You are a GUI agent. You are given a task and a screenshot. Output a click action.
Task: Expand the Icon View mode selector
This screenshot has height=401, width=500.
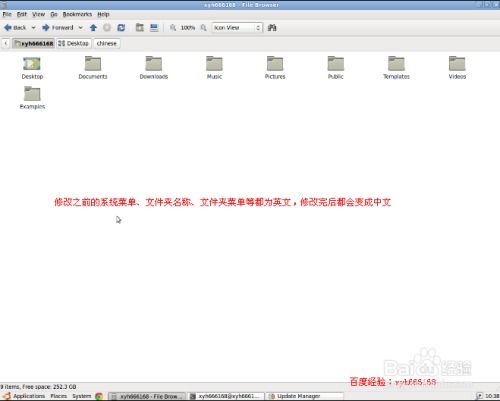tap(237, 28)
